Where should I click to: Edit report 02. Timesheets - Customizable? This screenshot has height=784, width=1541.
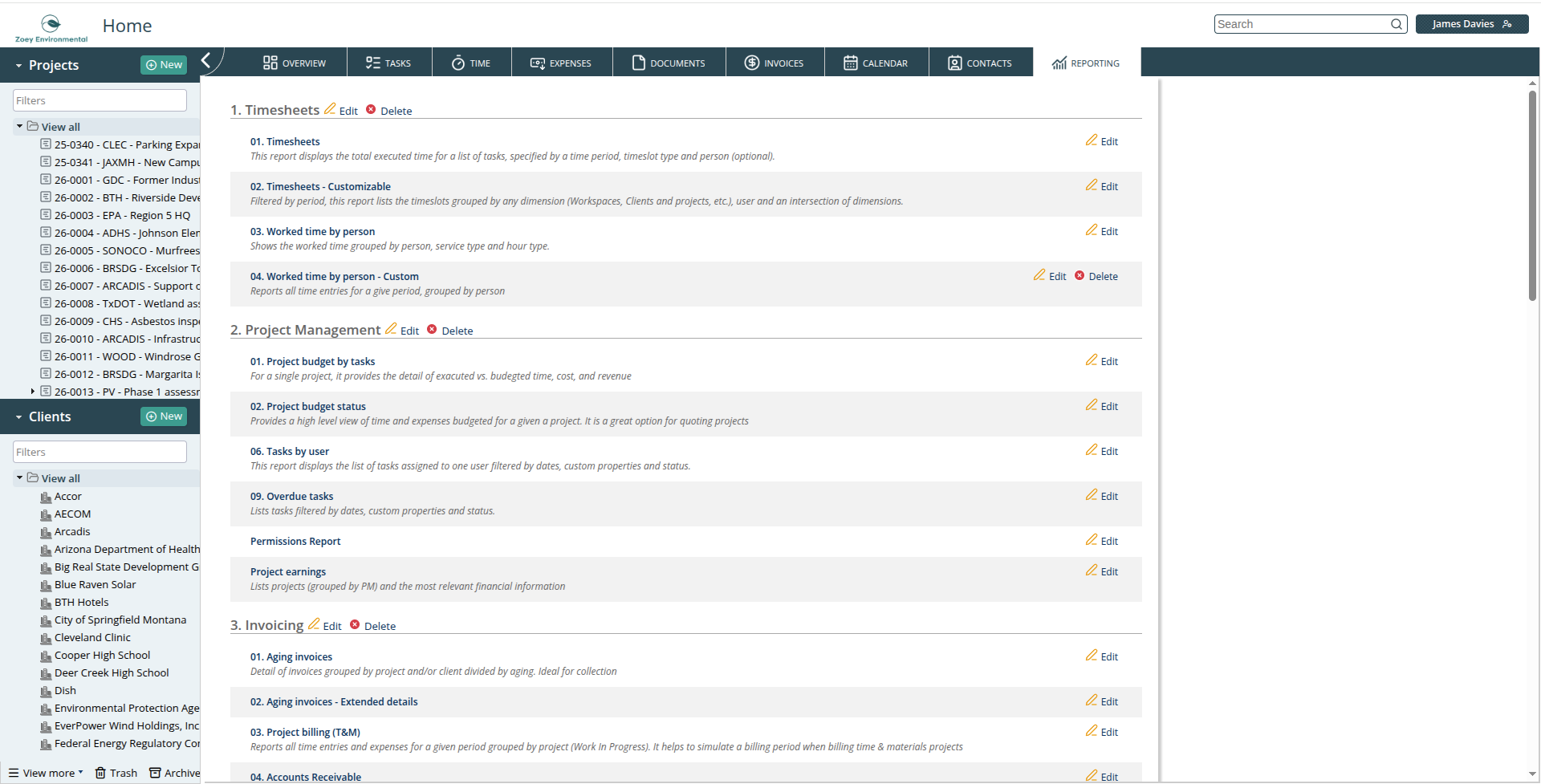pyautogui.click(x=1102, y=185)
